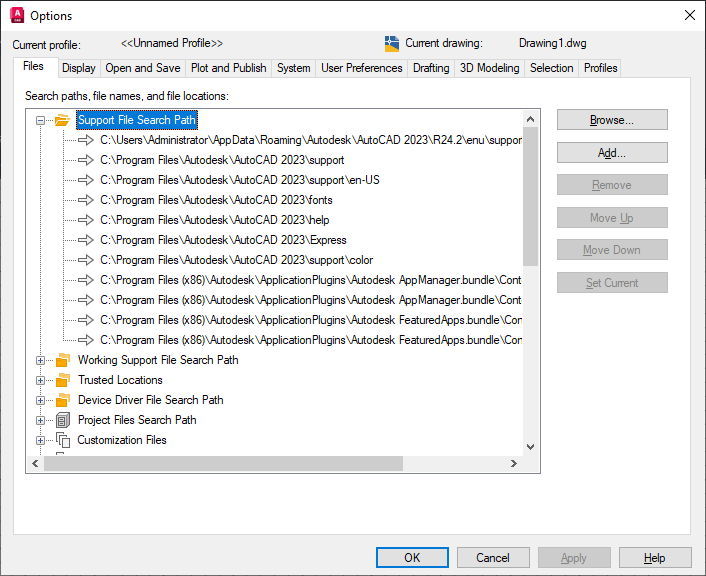
Task: Go to Plot and Publish tab
Action: click(228, 68)
